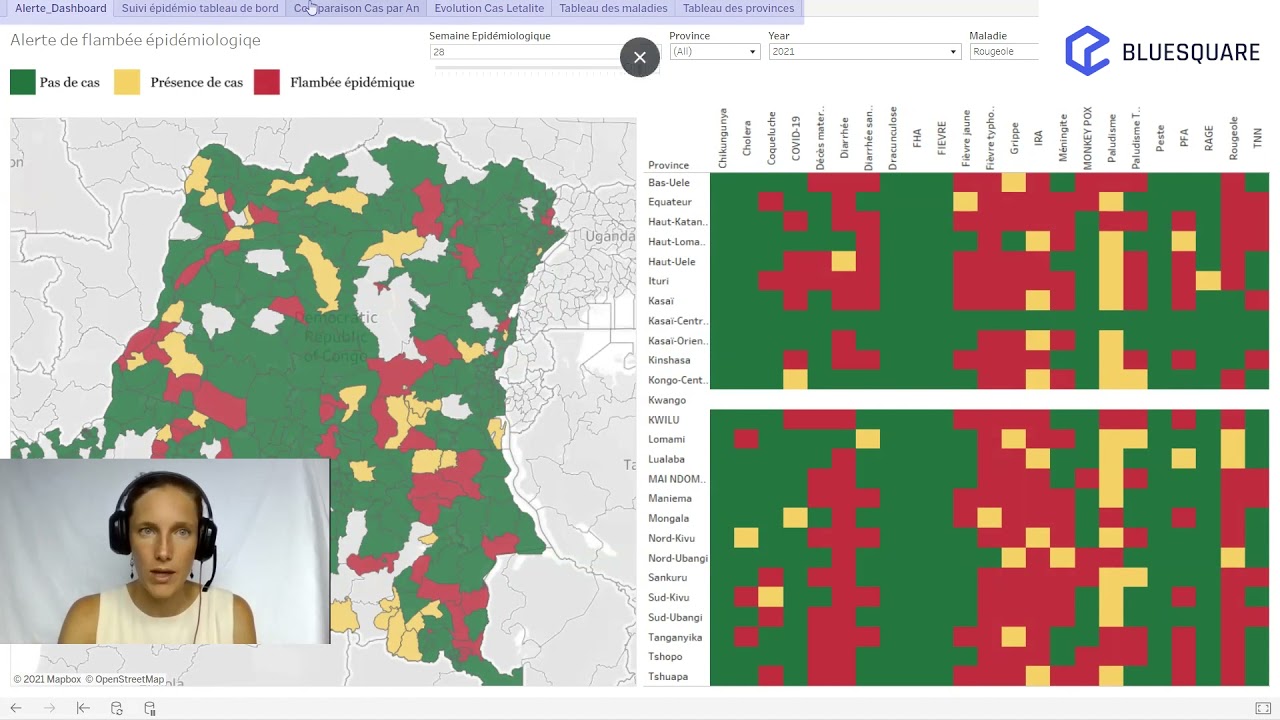Image resolution: width=1280 pixels, height=720 pixels.
Task: Click the TNN column header
Action: tap(1257, 138)
